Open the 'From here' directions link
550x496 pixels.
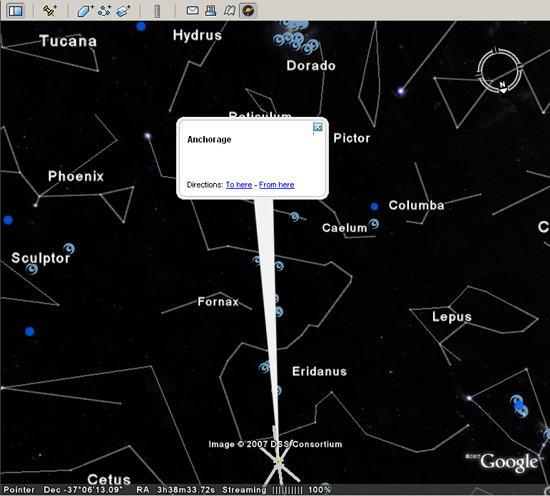click(x=277, y=185)
